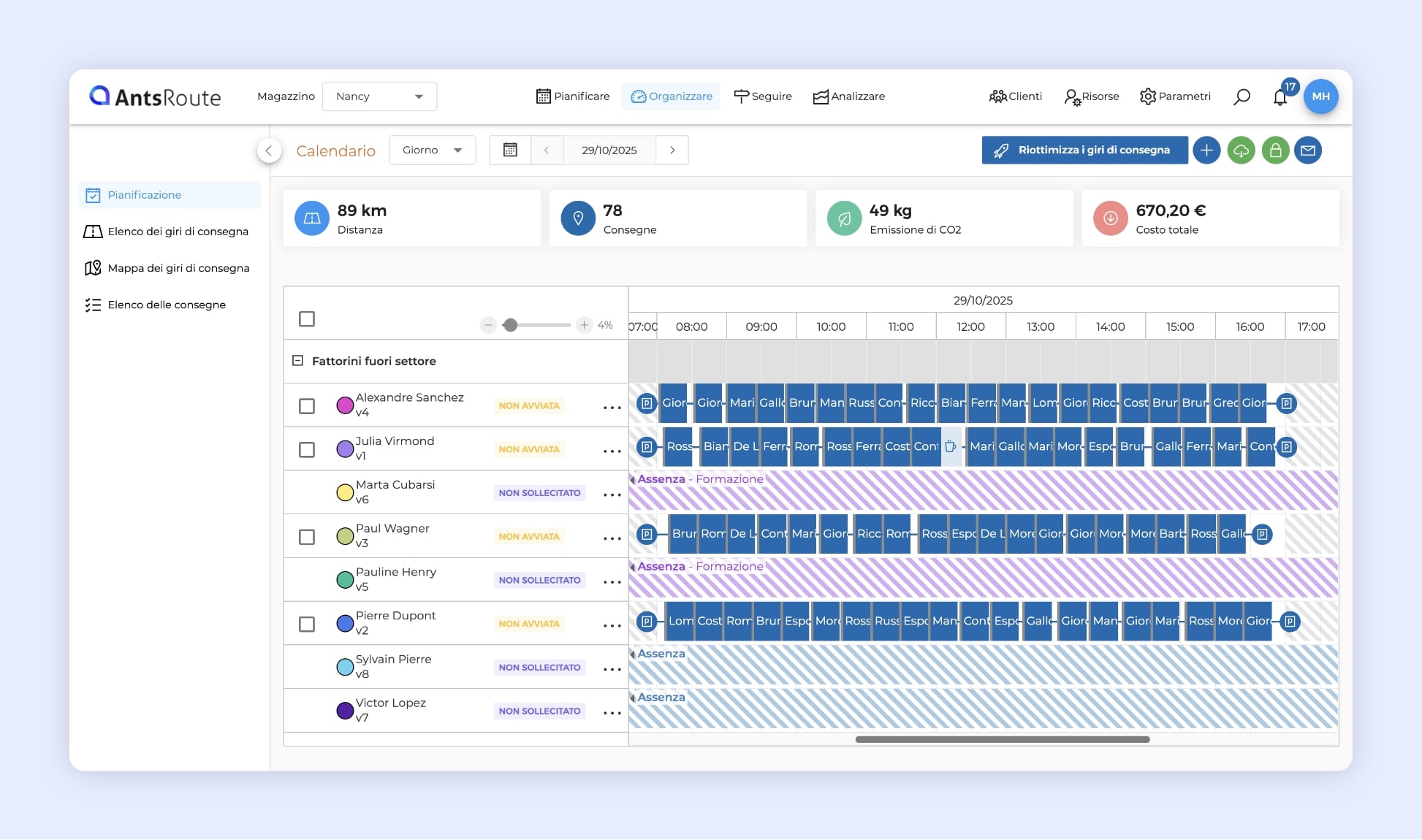Screen dimensions: 1422x840
Task: Click the envelope email icon
Action: point(1308,150)
